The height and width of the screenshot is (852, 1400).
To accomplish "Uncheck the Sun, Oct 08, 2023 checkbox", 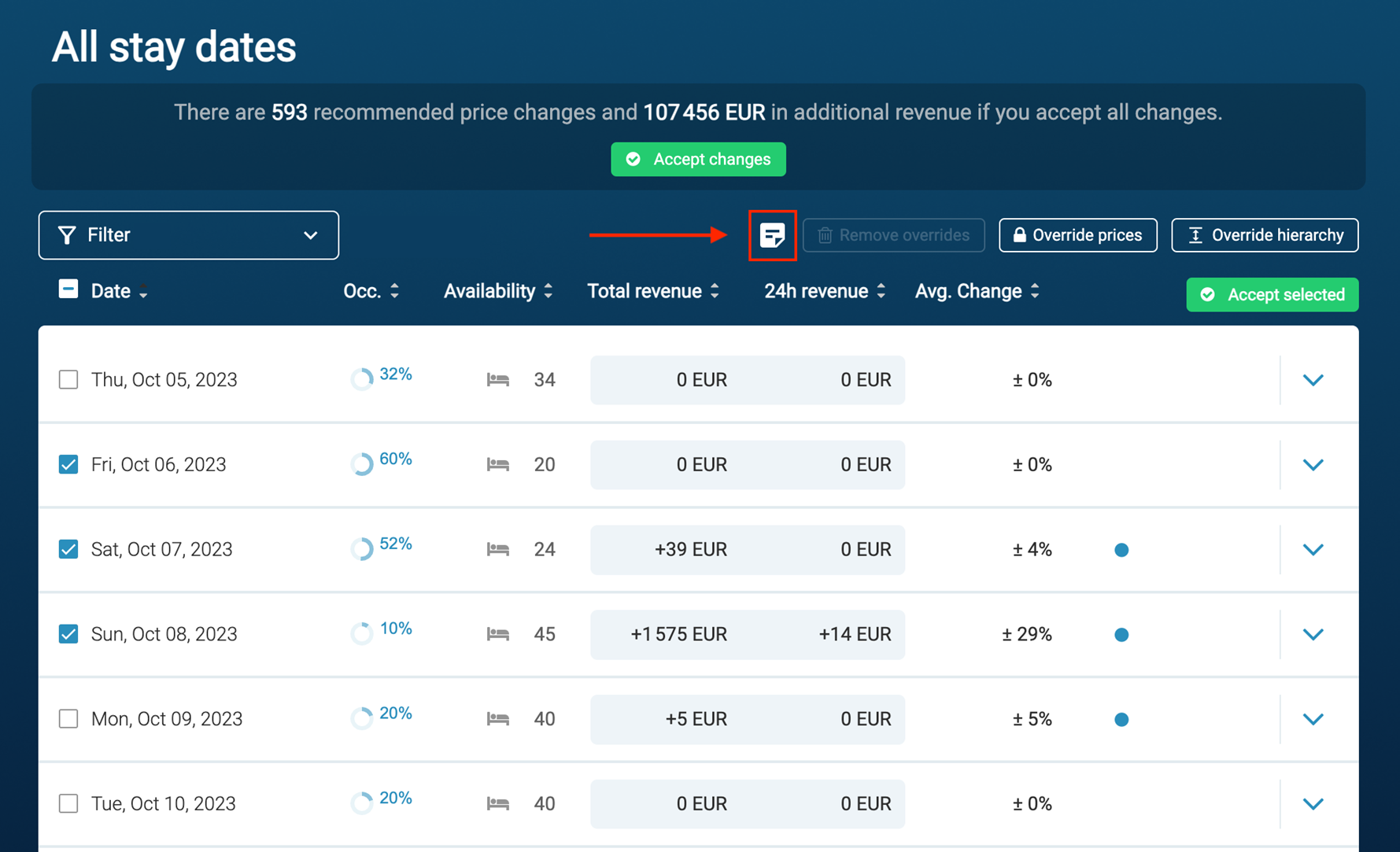I will click(x=68, y=634).
